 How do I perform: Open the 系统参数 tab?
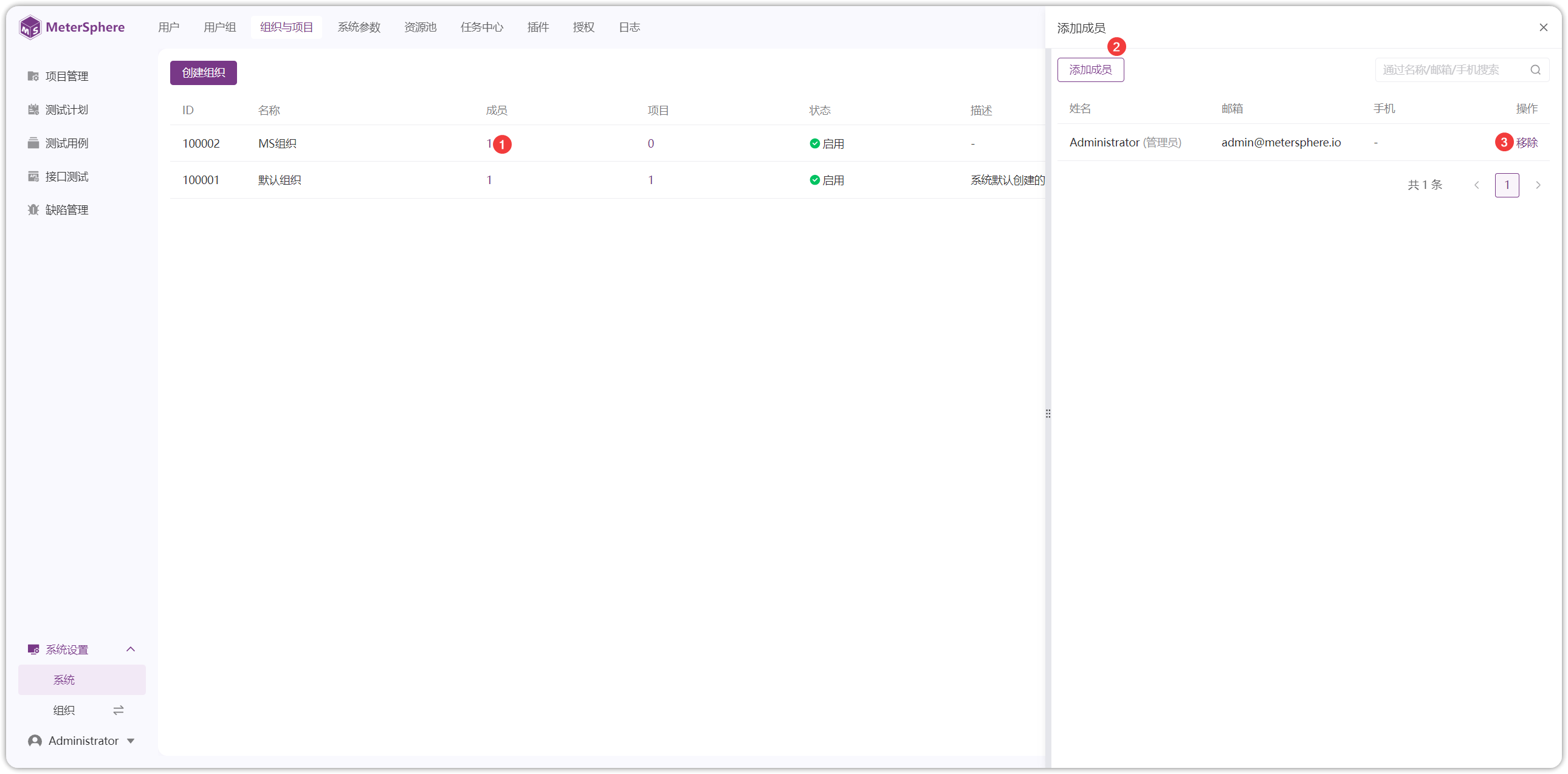pyautogui.click(x=359, y=27)
